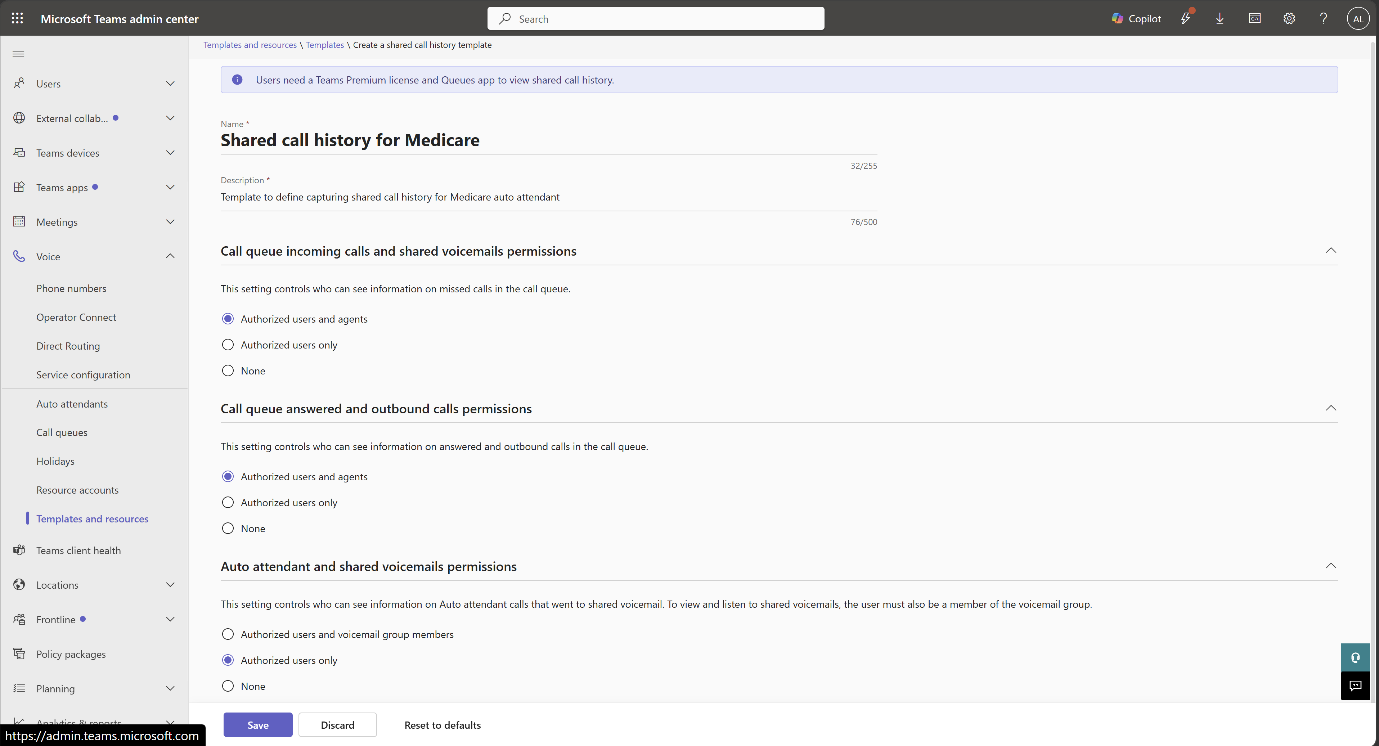Screen dimensions: 1379x746
Task: Click the Teams apps icon
Action: tap(19, 187)
